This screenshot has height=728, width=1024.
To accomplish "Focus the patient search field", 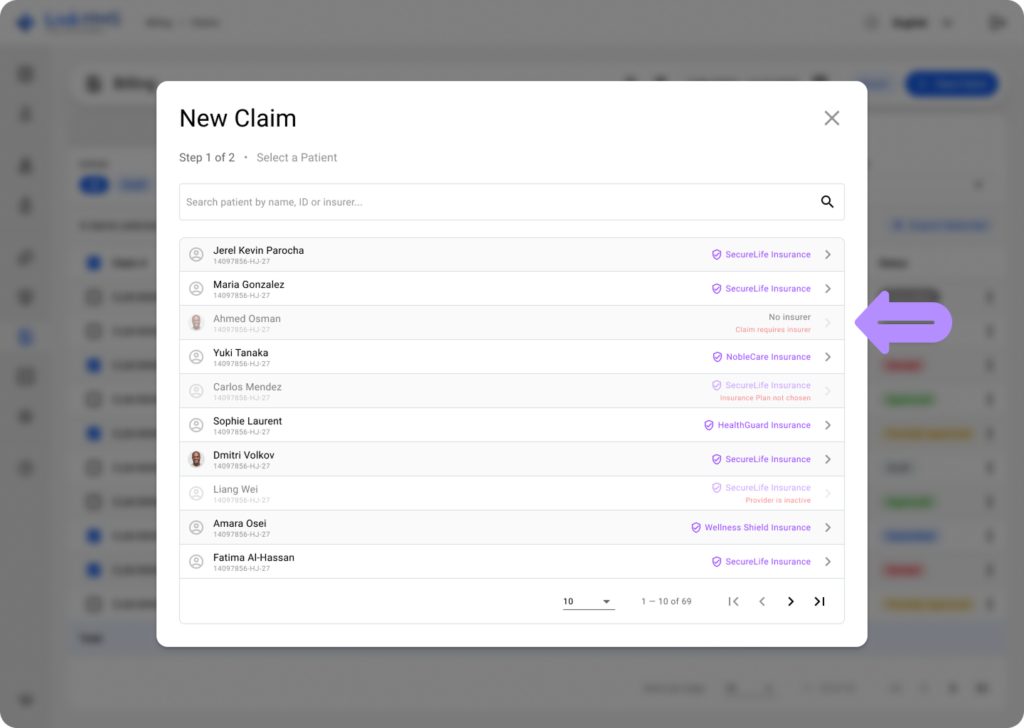I will click(x=511, y=202).
